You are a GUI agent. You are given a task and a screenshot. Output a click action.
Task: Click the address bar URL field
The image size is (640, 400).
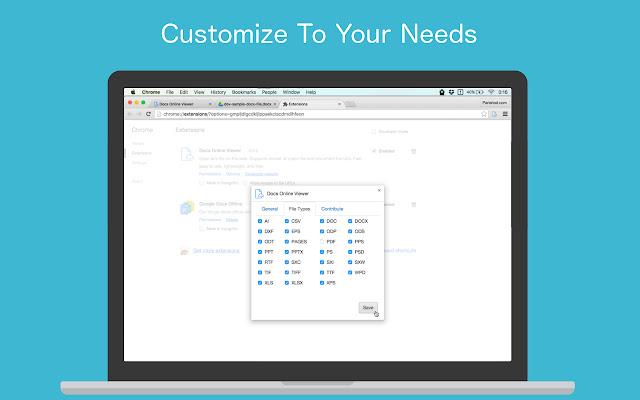point(318,114)
